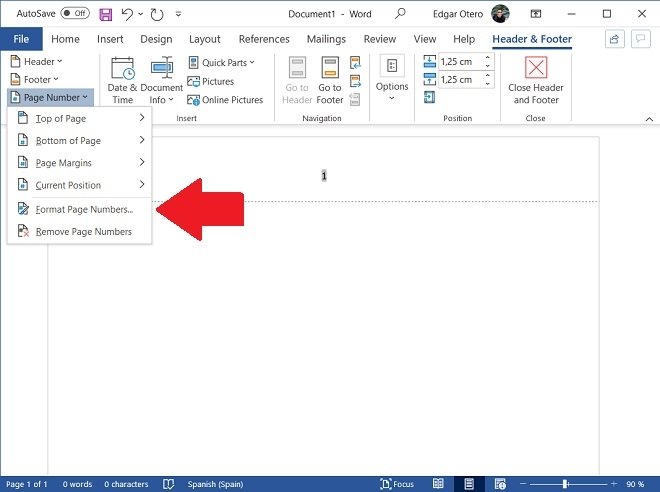660x492 pixels.
Task: Collapse the ribbon with the chevron
Action: coord(649,120)
